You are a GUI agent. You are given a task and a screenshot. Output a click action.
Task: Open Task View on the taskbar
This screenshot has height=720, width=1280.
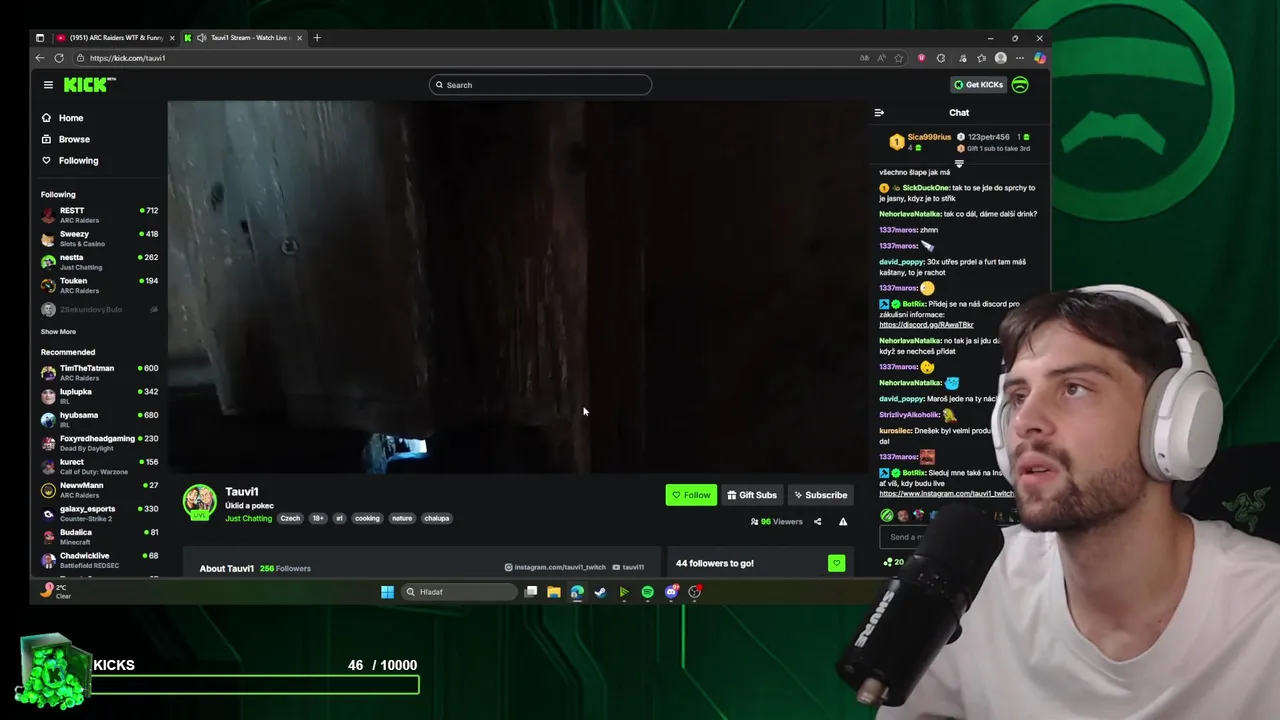click(531, 592)
